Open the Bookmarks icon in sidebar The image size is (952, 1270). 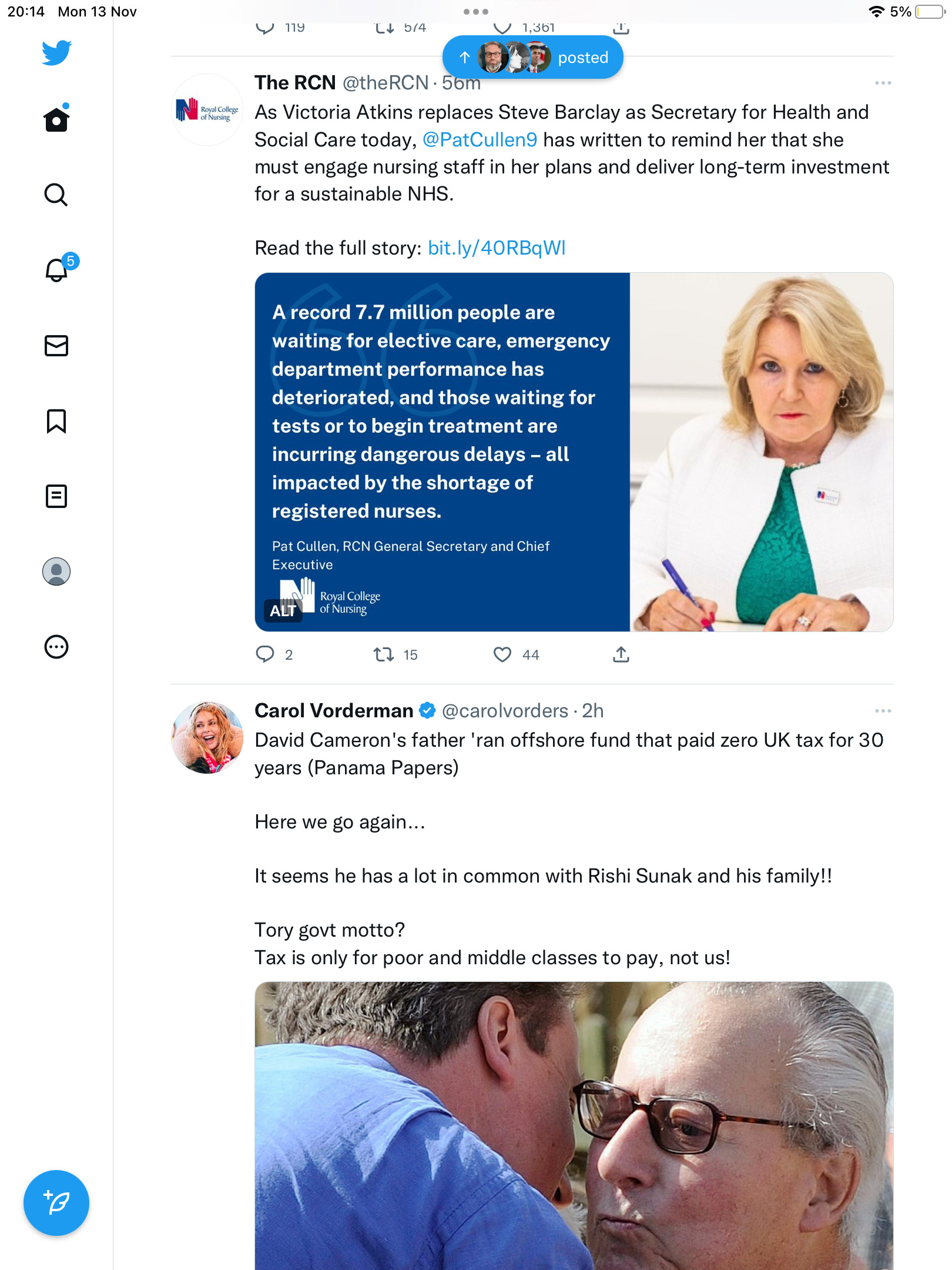point(56,421)
